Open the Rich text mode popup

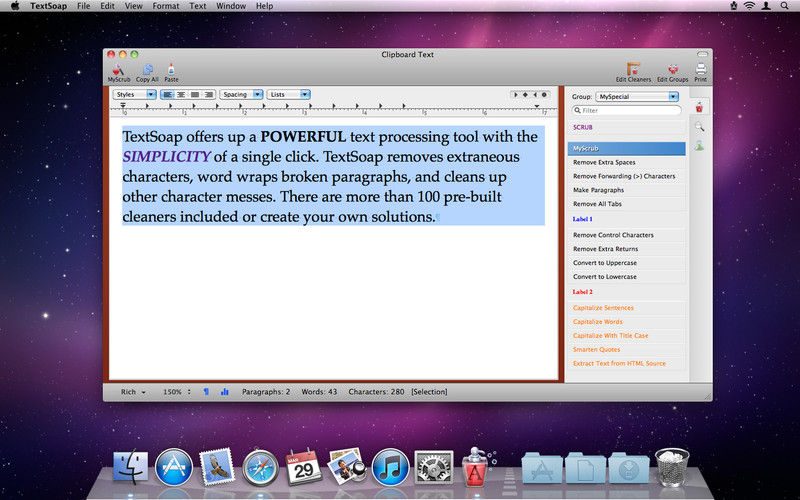click(x=133, y=392)
